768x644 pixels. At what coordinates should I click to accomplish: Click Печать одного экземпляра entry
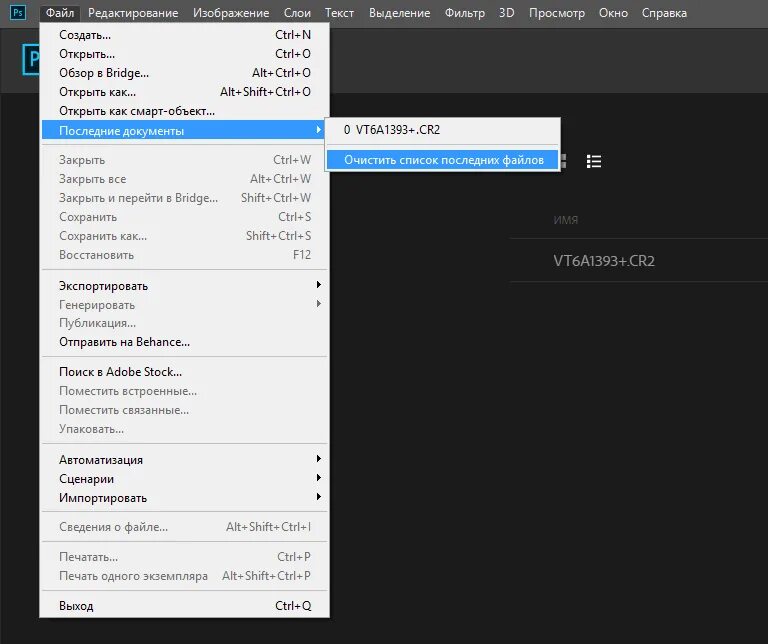click(x=185, y=576)
